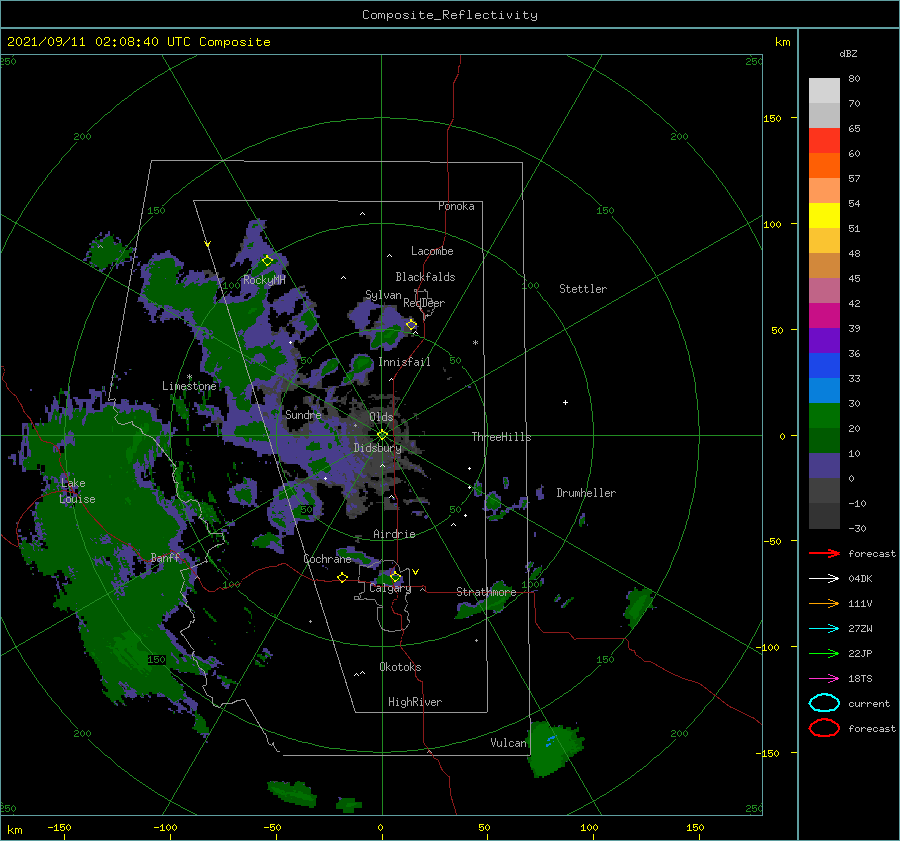This screenshot has height=841, width=900.
Task: Click the Okotoks town label
Action: [x=400, y=667]
